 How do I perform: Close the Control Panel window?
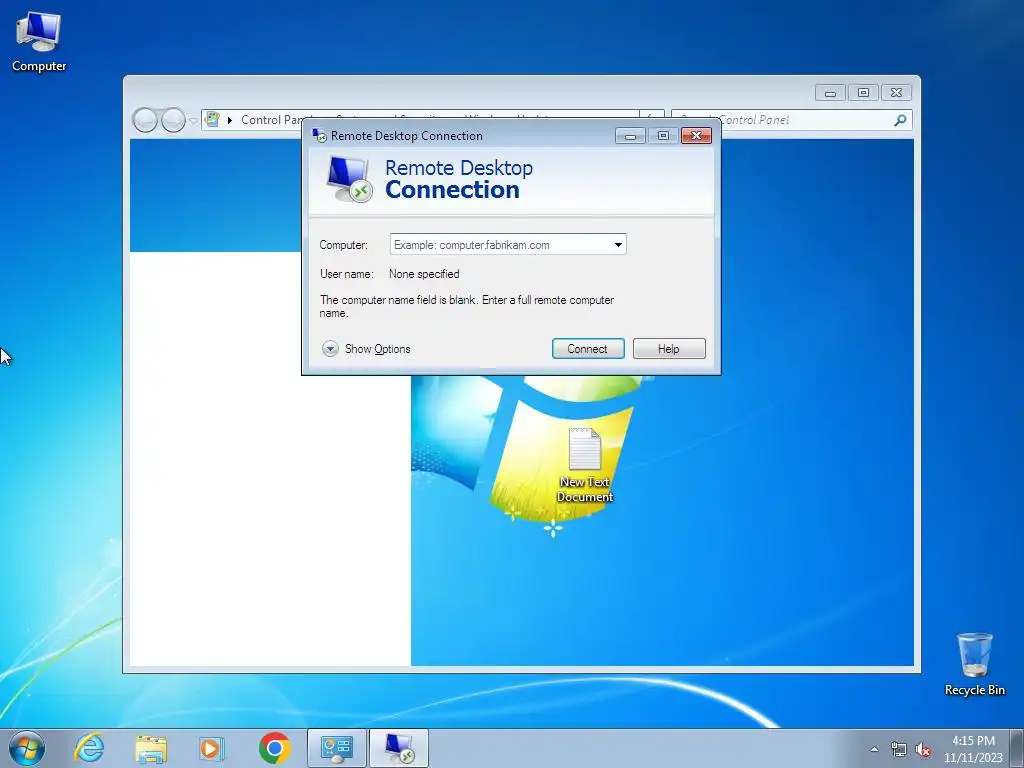tap(897, 93)
